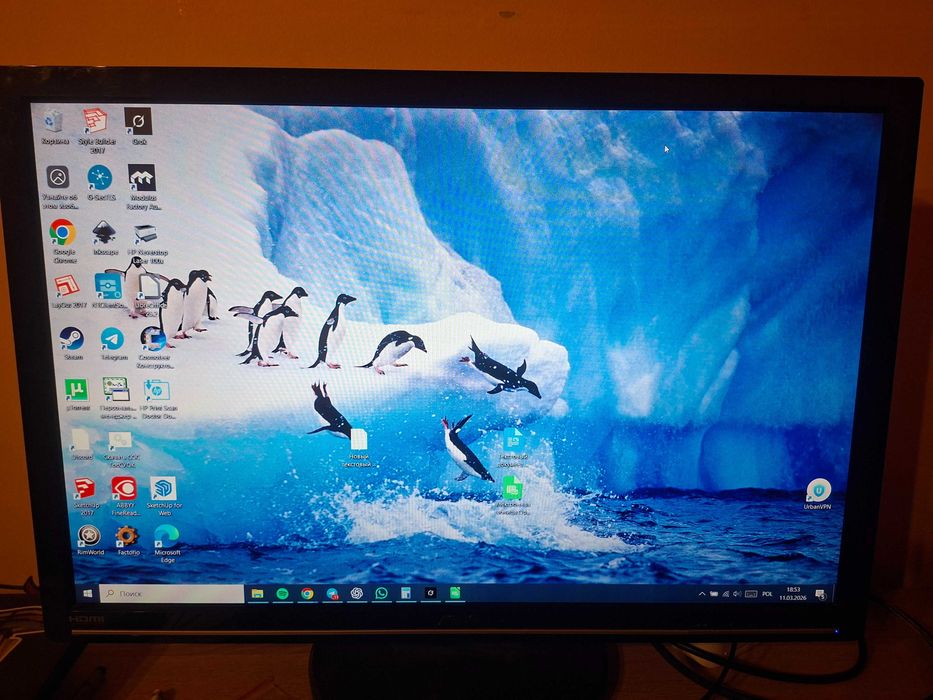This screenshot has height=700, width=933.
Task: Launch Inkscape from the desktop
Action: [105, 238]
